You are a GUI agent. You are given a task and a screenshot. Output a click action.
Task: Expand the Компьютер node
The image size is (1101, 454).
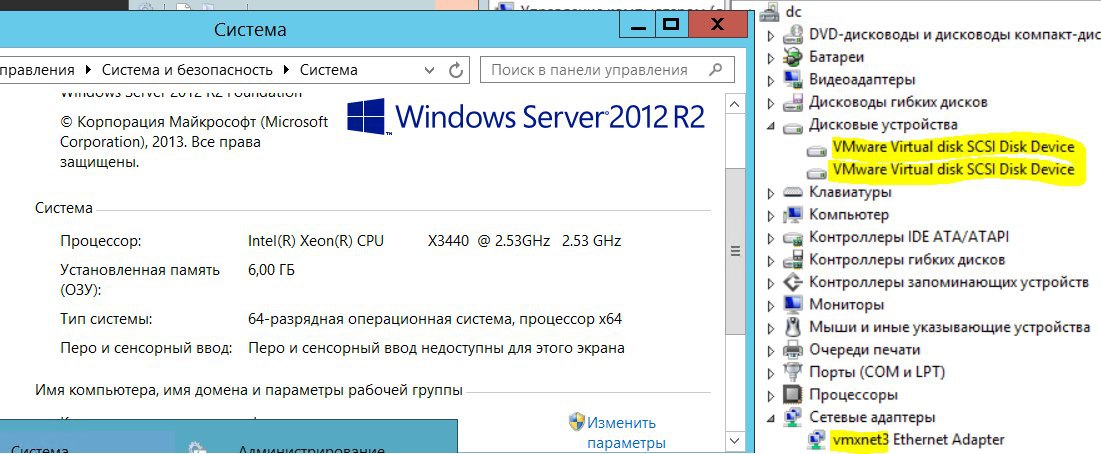coord(771,215)
